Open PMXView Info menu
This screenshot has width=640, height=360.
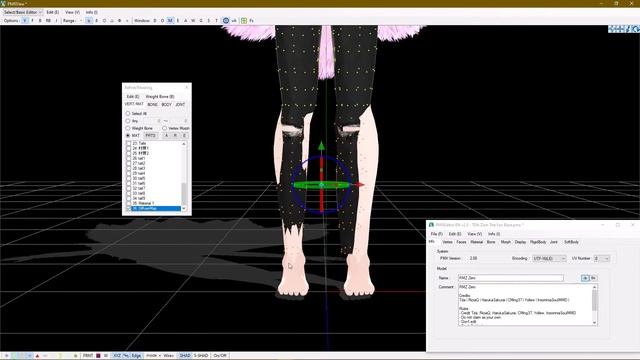(91, 12)
